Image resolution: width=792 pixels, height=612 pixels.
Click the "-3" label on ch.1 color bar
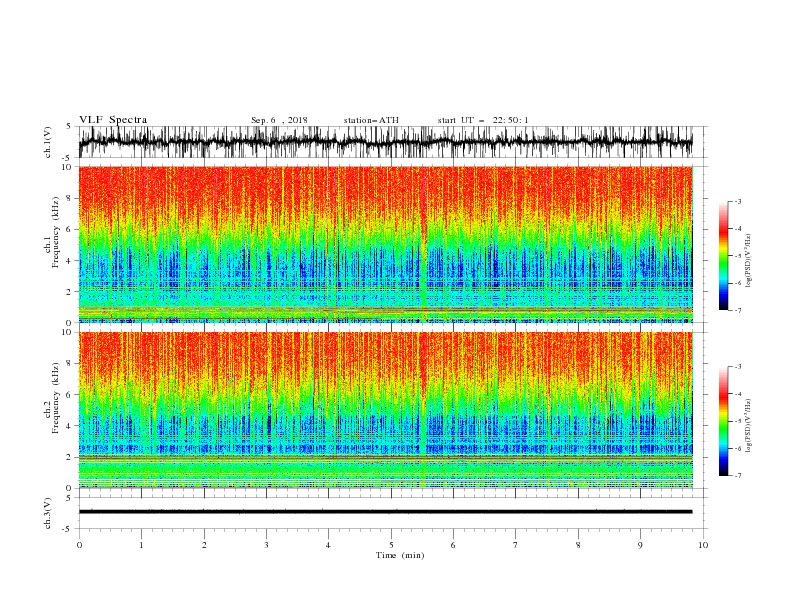click(x=738, y=201)
